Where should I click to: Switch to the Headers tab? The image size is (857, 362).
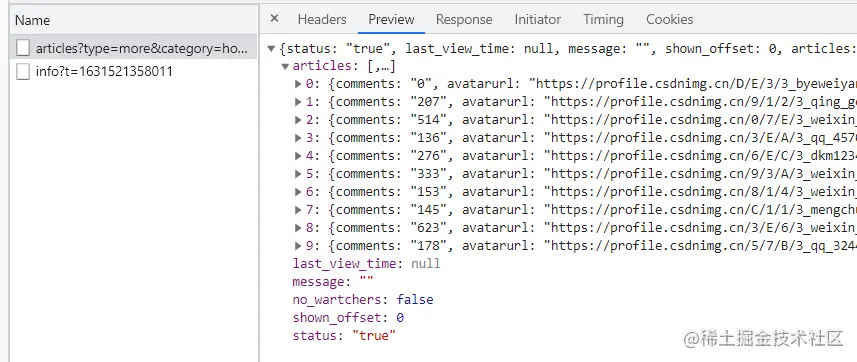coord(322,19)
